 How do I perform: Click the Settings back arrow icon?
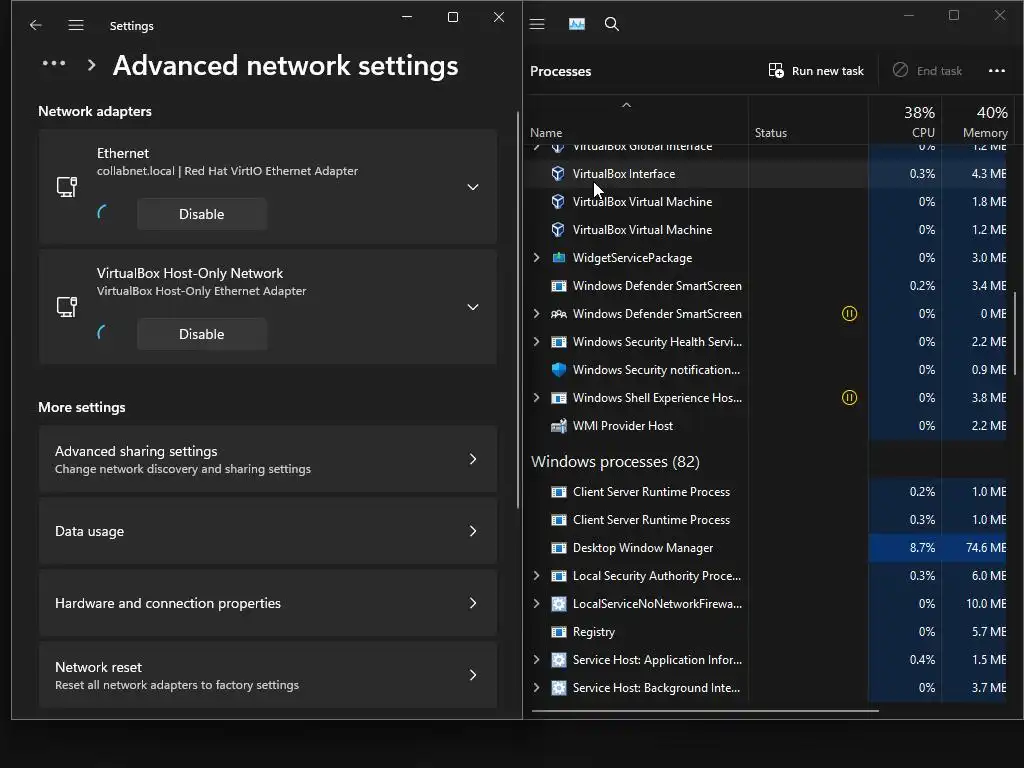pyautogui.click(x=36, y=25)
